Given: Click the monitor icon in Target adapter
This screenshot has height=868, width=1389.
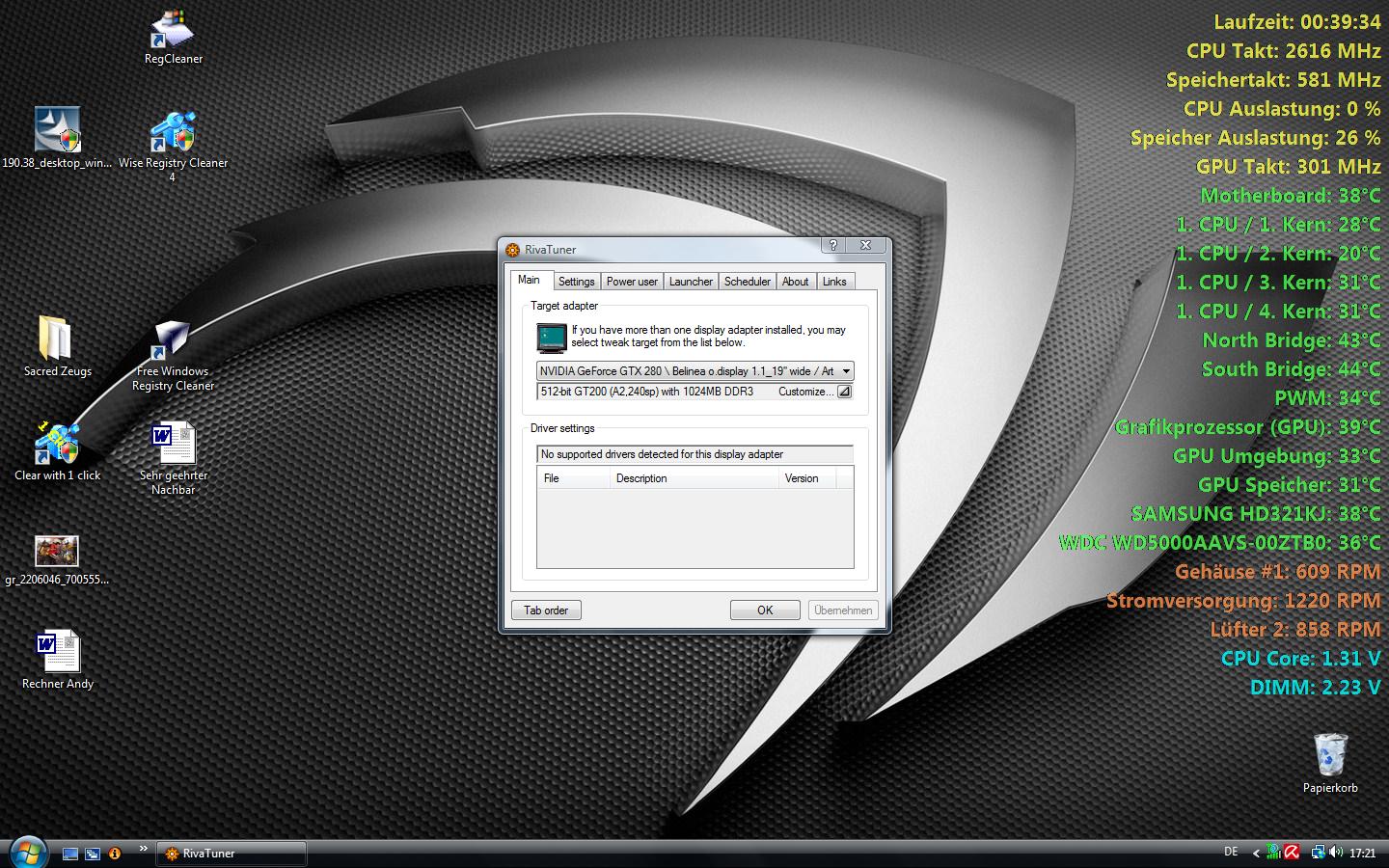Looking at the screenshot, I should pyautogui.click(x=551, y=338).
